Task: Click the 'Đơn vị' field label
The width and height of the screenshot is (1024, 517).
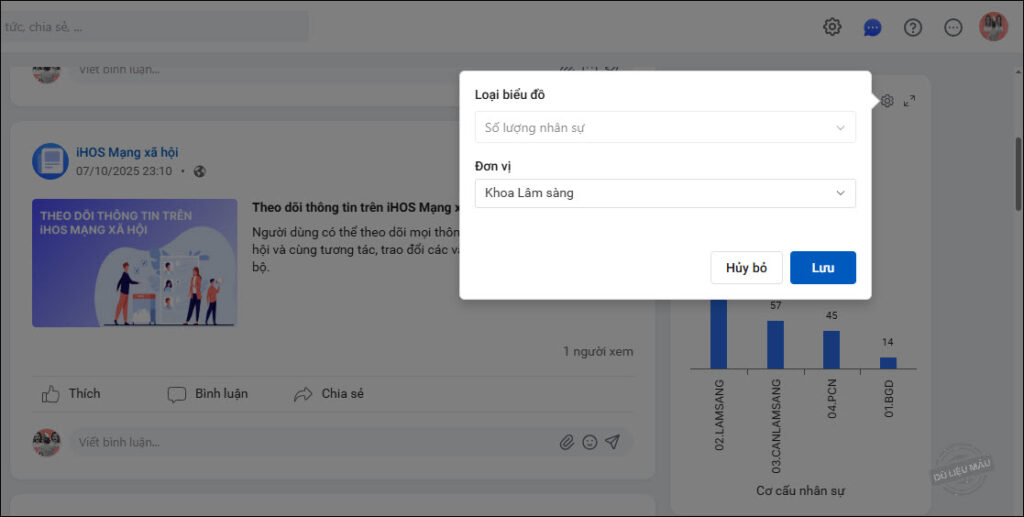Action: coord(492,166)
